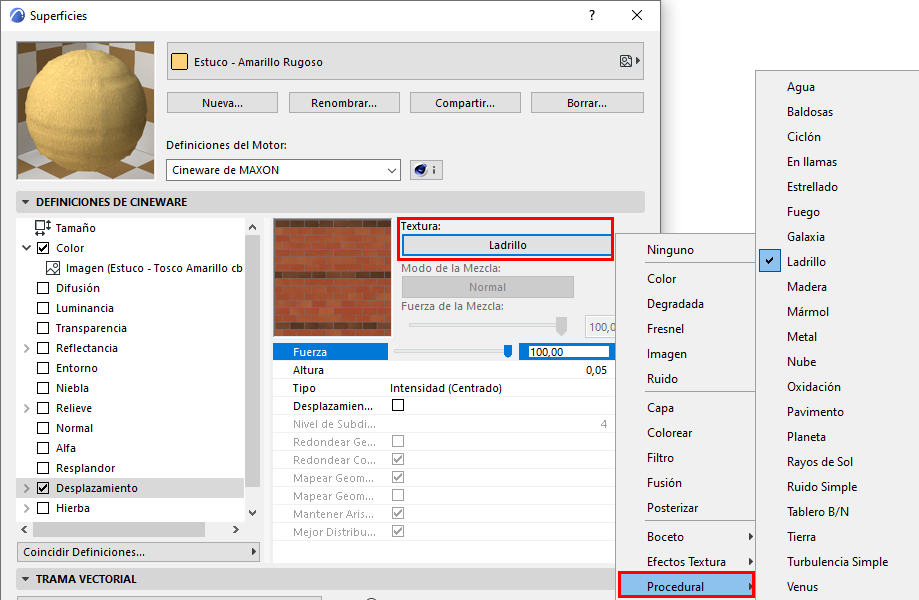Screen dimensions: 919x600
Task: Open the Cineware de MAXON engine dropdown
Action: click(x=284, y=170)
